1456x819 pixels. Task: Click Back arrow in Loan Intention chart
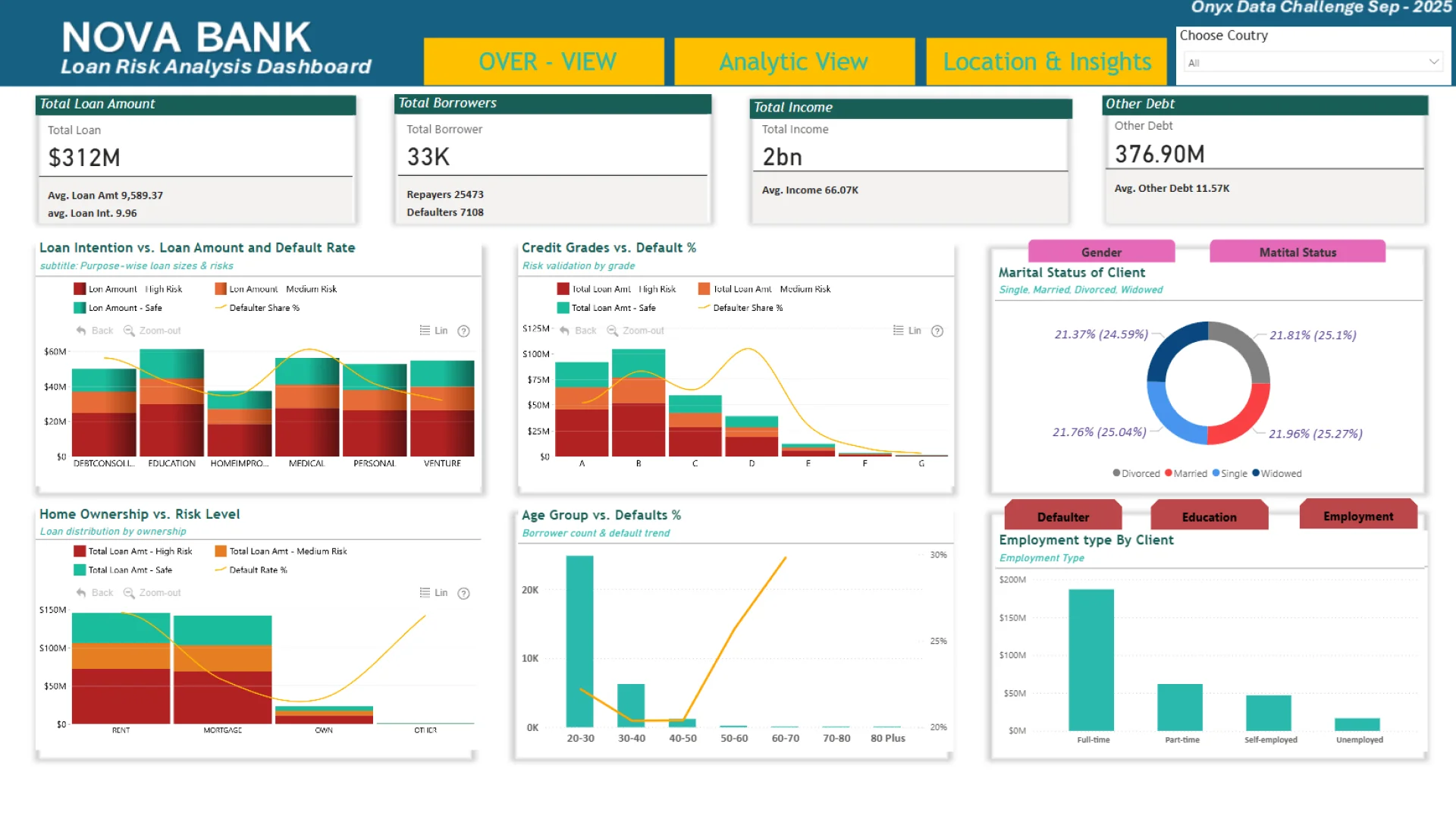81,331
